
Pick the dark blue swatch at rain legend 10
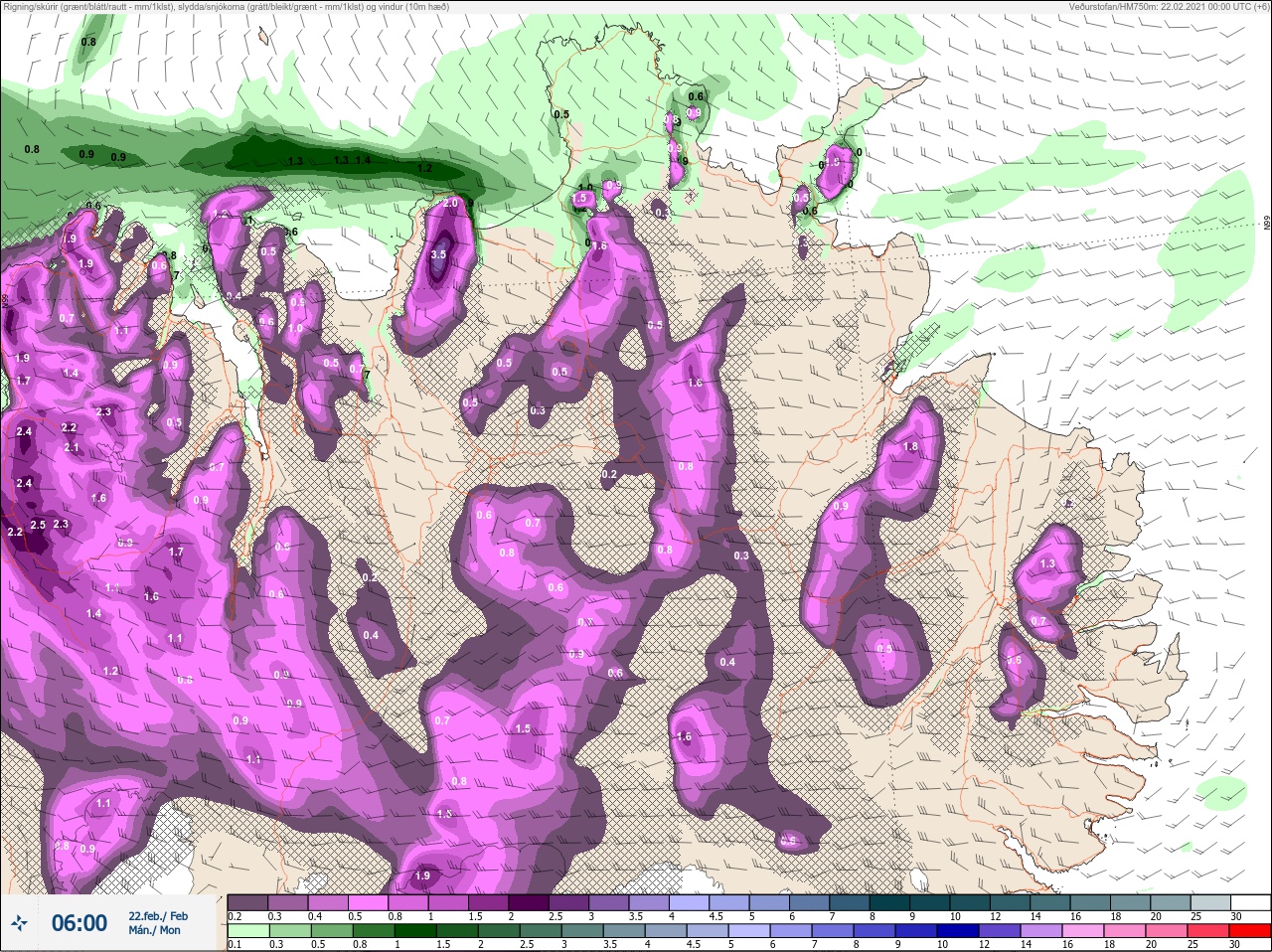[958, 931]
